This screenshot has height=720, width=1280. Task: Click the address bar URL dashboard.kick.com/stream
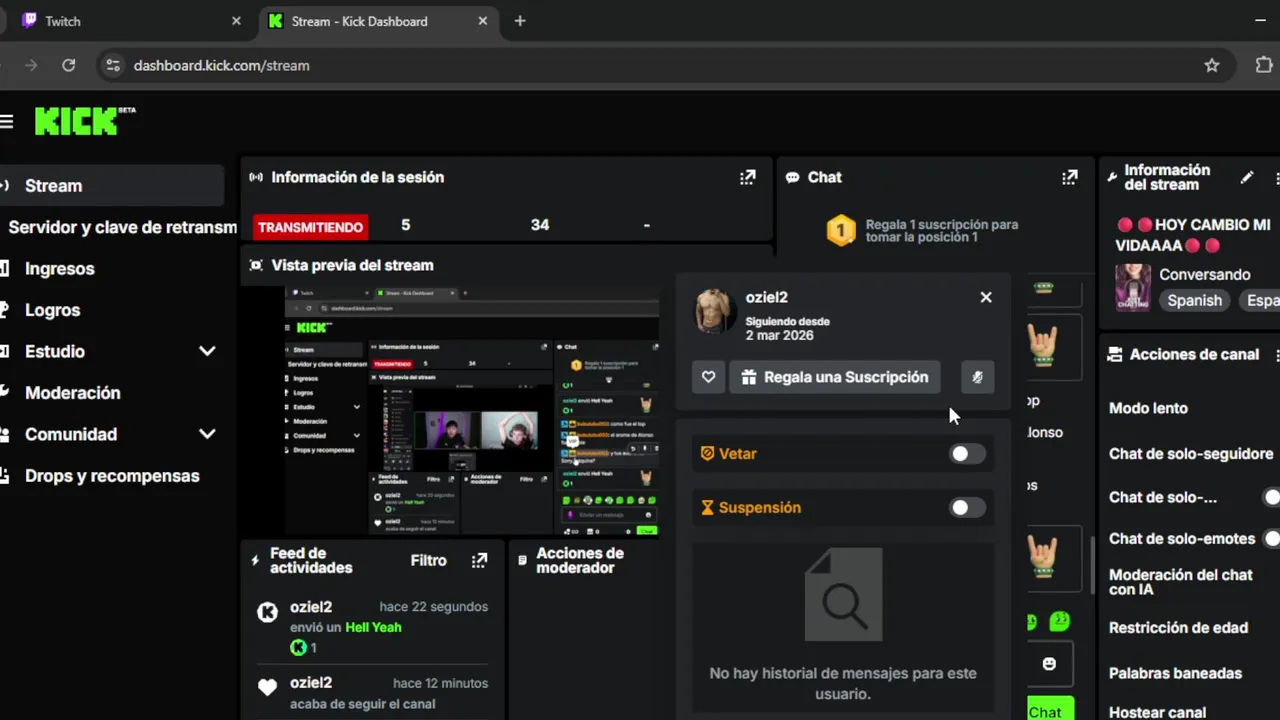pos(221,65)
